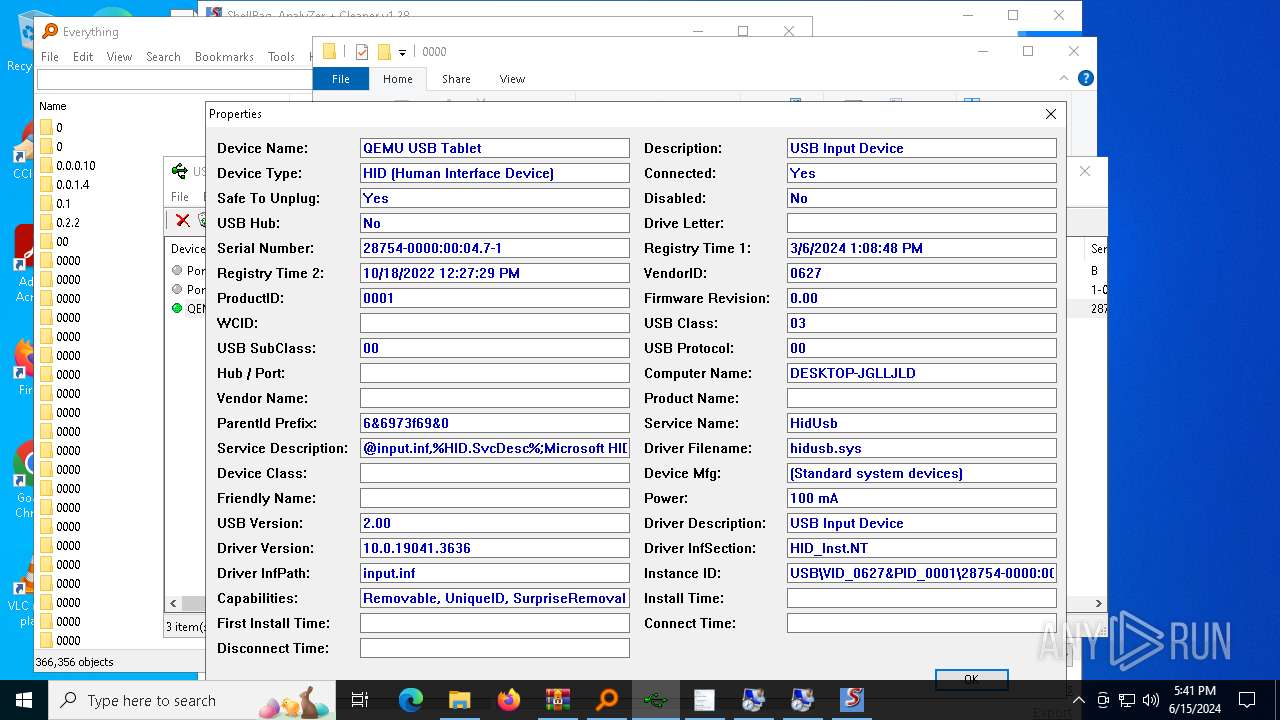Open the help icon in File Explorer ribbon
This screenshot has height=720, width=1280.
pos(1086,78)
